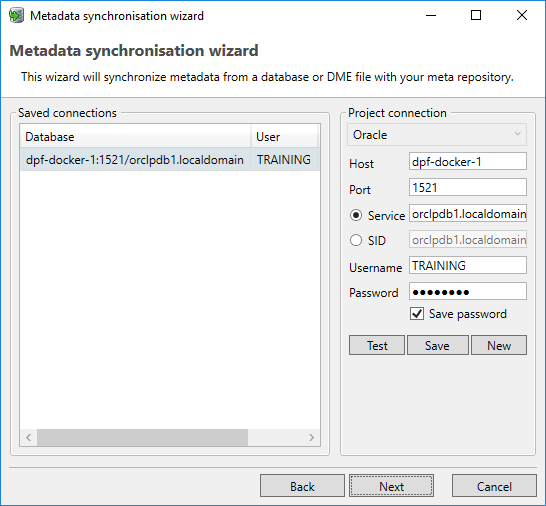The height and width of the screenshot is (506, 546).
Task: Click the horizontal scrollbar thumb in Saved connections
Action: [142, 437]
